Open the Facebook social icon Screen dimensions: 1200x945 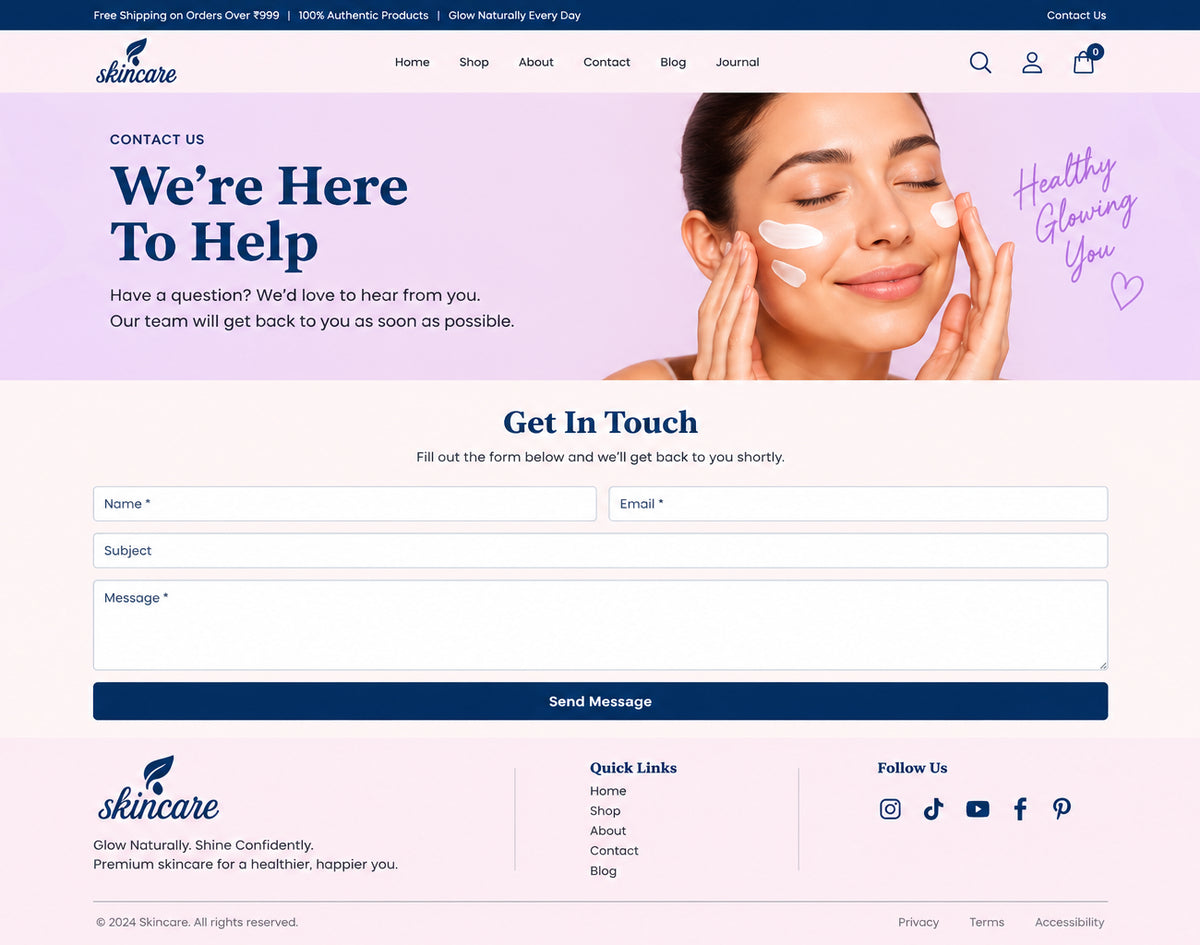[x=1020, y=809]
